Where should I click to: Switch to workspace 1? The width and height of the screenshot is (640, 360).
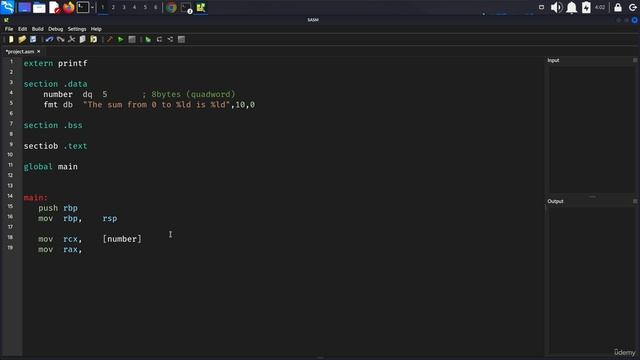(102, 7)
